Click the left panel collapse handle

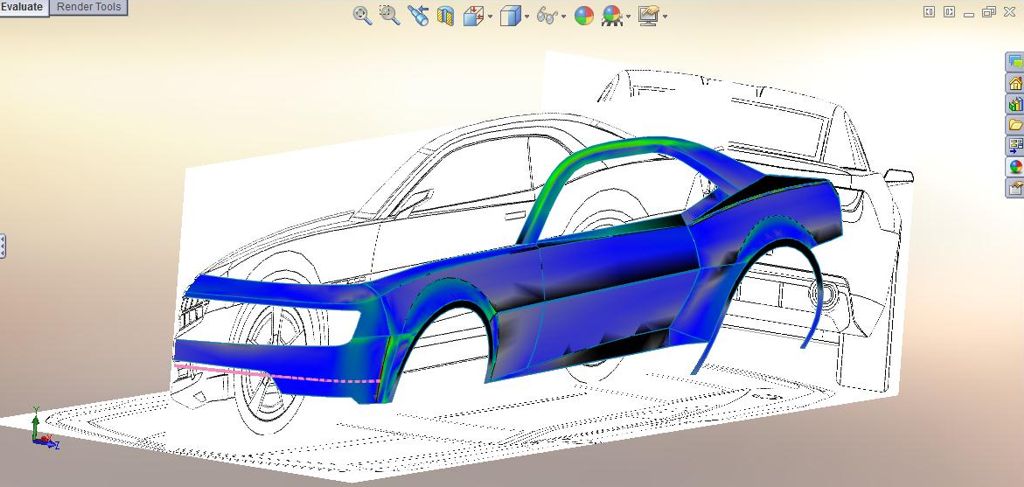3,246
